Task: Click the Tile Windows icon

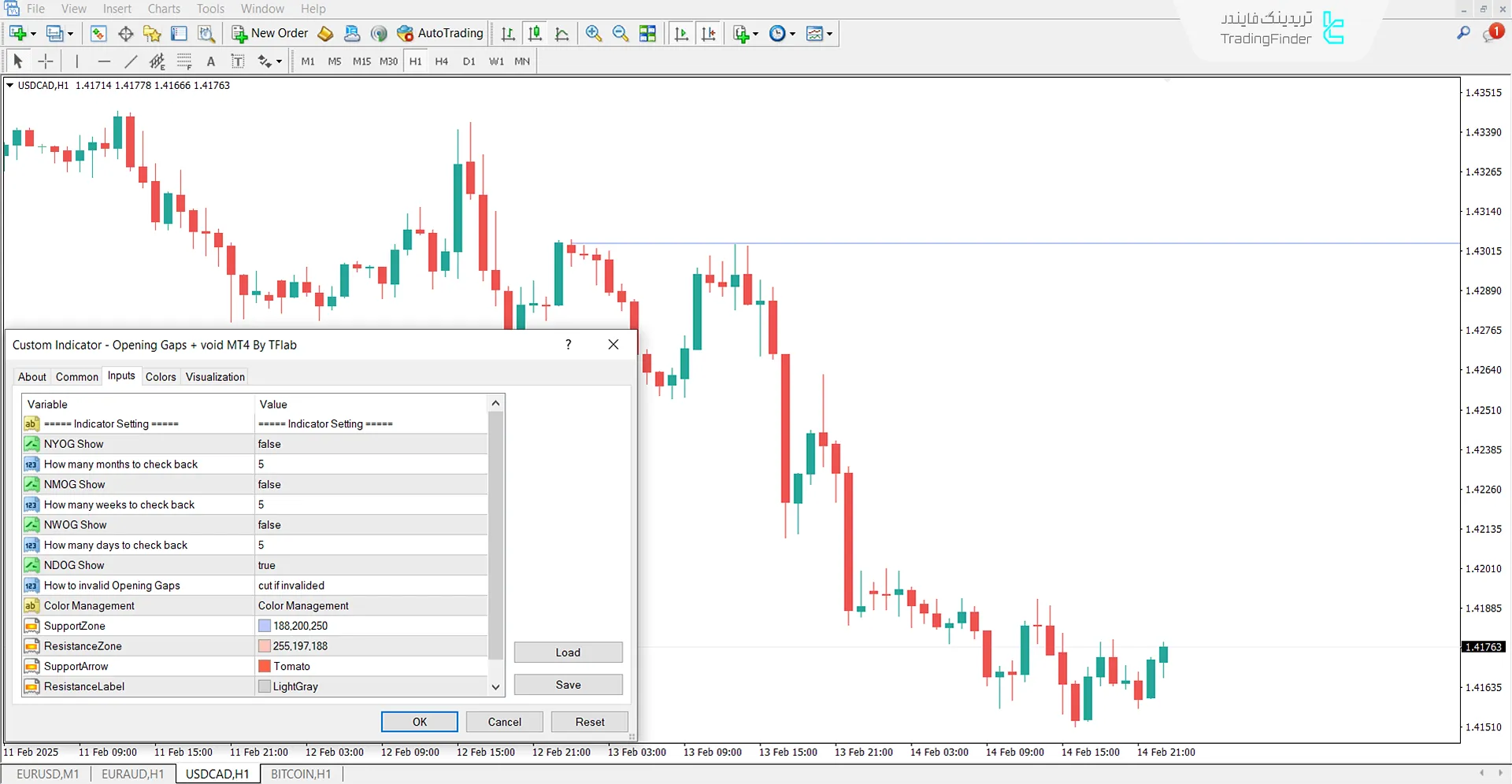Action: (647, 33)
